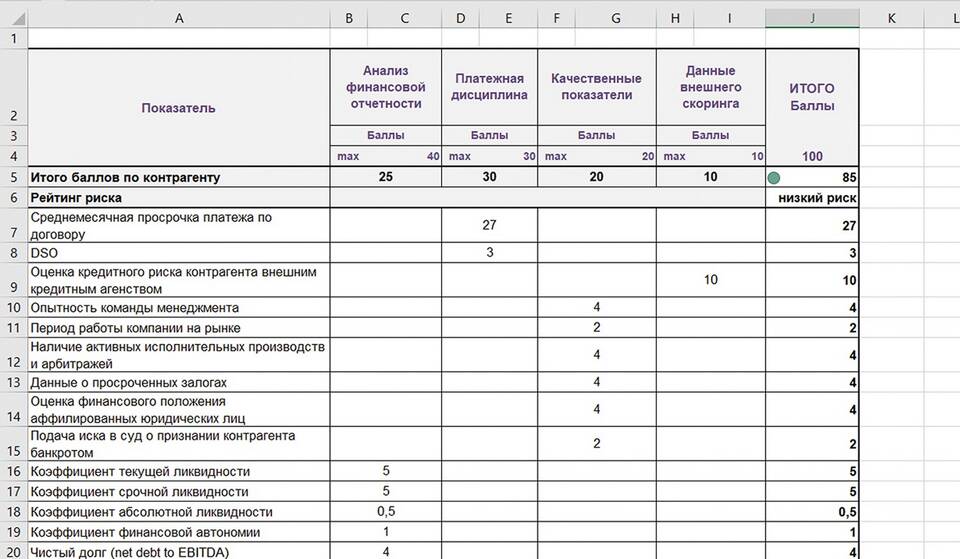Select the 'низкий риск' rating cell
This screenshot has height=559, width=960.
pos(811,198)
